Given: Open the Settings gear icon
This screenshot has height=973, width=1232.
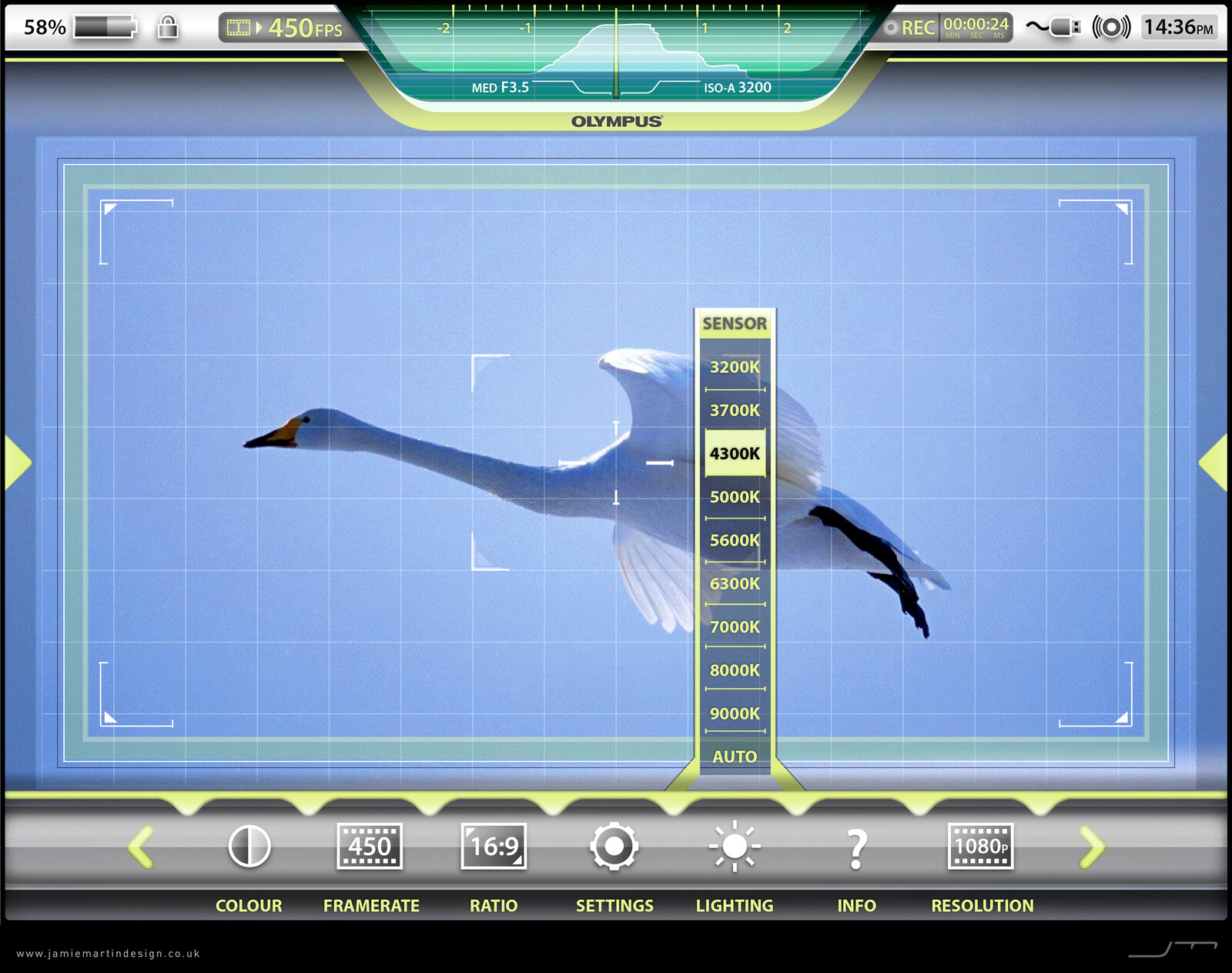Looking at the screenshot, I should click(x=614, y=846).
